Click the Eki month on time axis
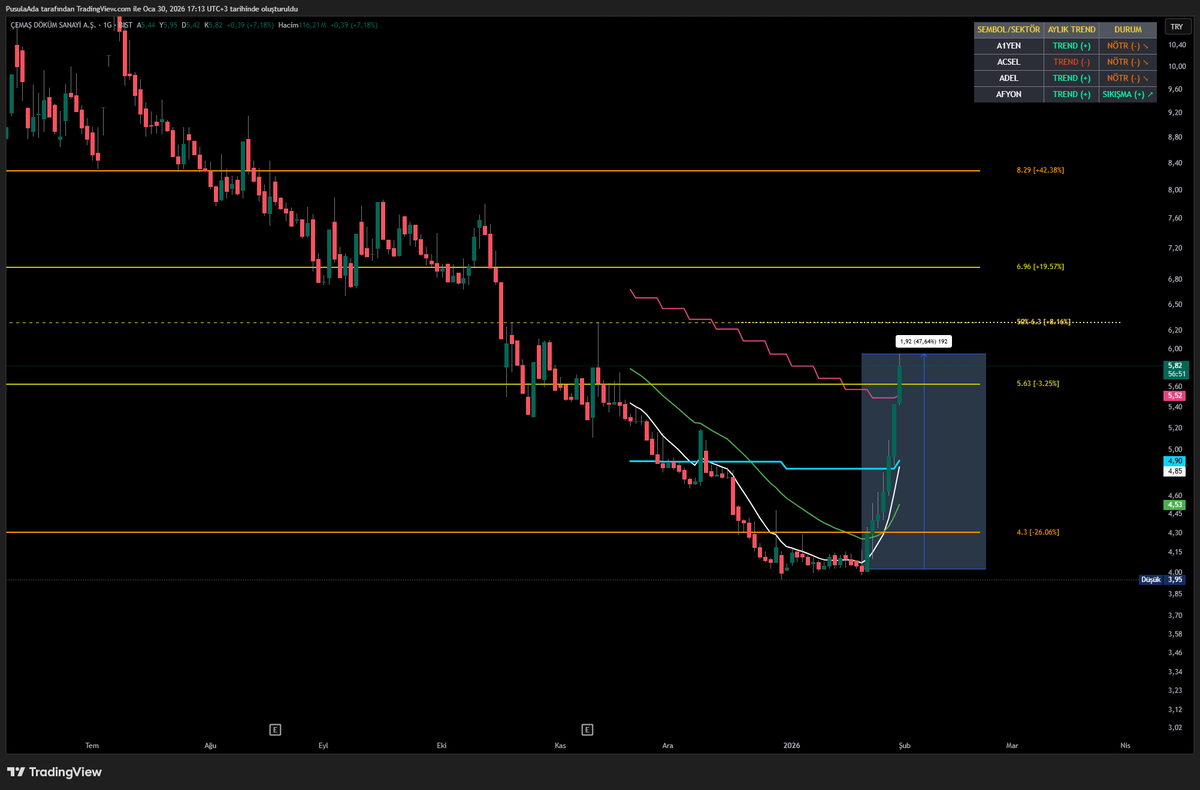 [x=442, y=745]
